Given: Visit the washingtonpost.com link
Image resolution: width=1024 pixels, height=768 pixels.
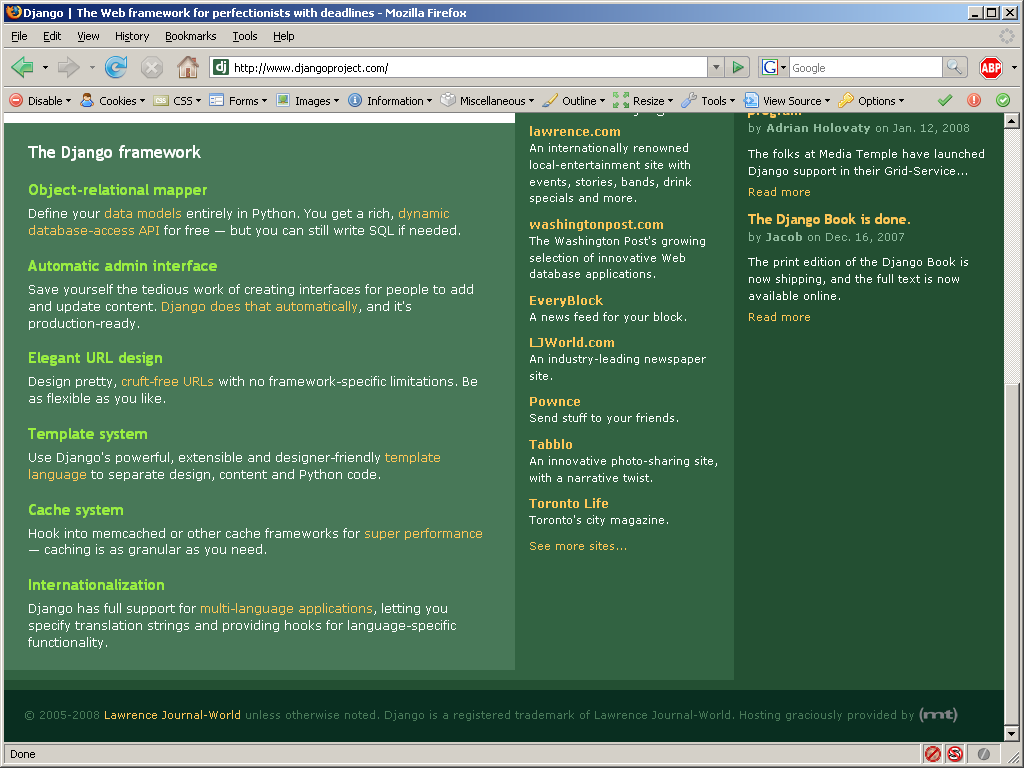Looking at the screenshot, I should [x=596, y=225].
